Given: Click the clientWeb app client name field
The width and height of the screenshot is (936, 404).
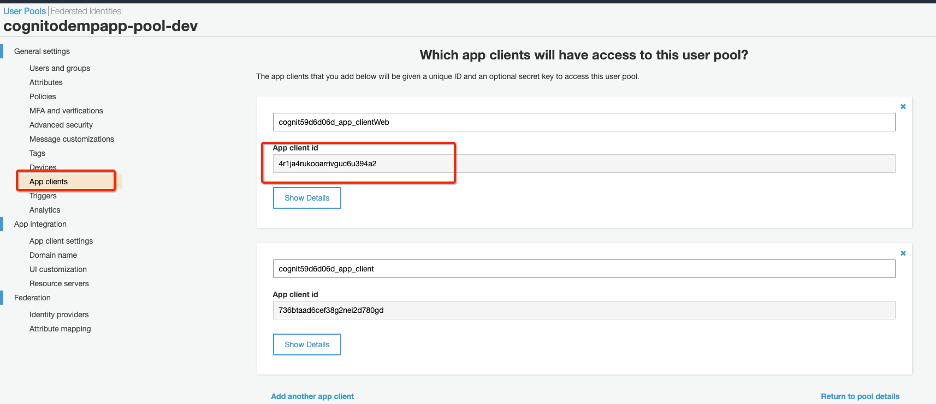Looking at the screenshot, I should coord(584,122).
